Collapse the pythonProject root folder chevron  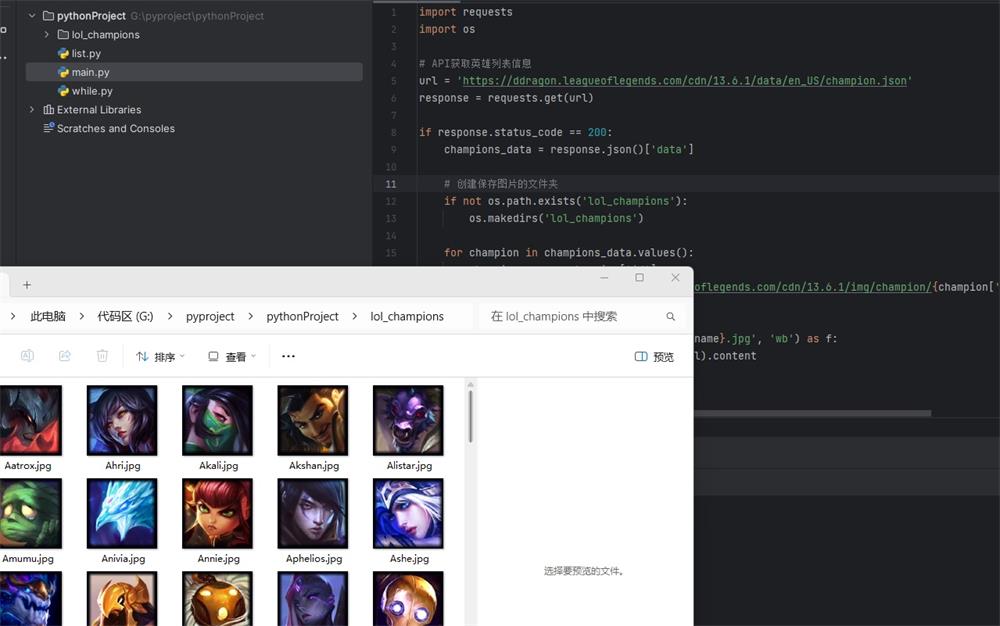(x=32, y=15)
